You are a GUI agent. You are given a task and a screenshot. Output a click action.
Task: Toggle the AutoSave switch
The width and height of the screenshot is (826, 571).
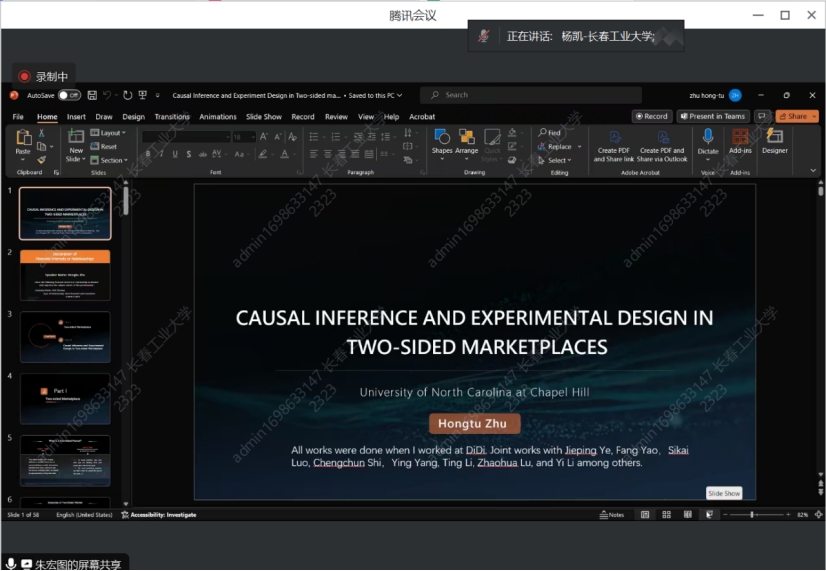click(x=69, y=95)
